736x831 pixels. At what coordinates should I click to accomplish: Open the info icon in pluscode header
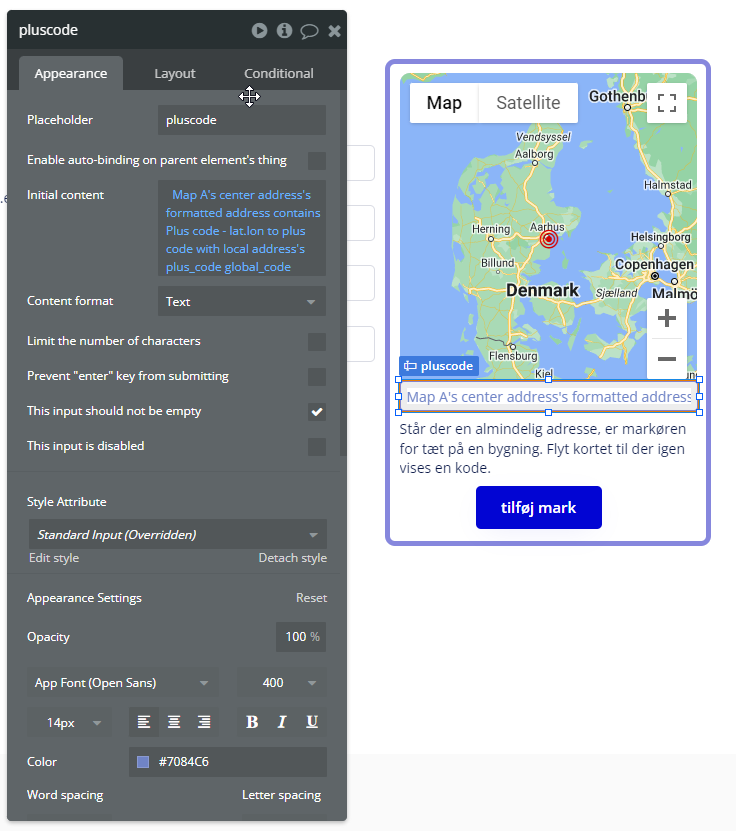284,31
